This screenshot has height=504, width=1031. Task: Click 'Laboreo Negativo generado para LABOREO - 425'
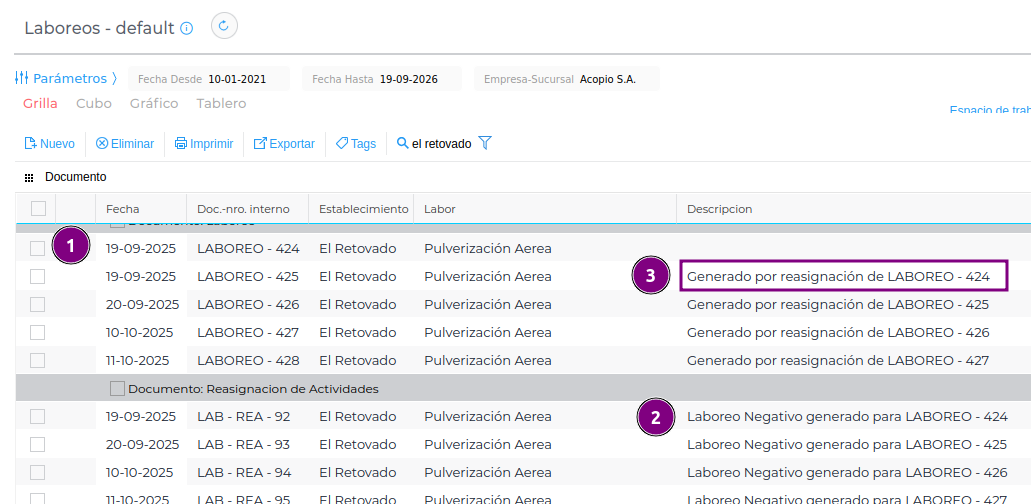(x=848, y=445)
